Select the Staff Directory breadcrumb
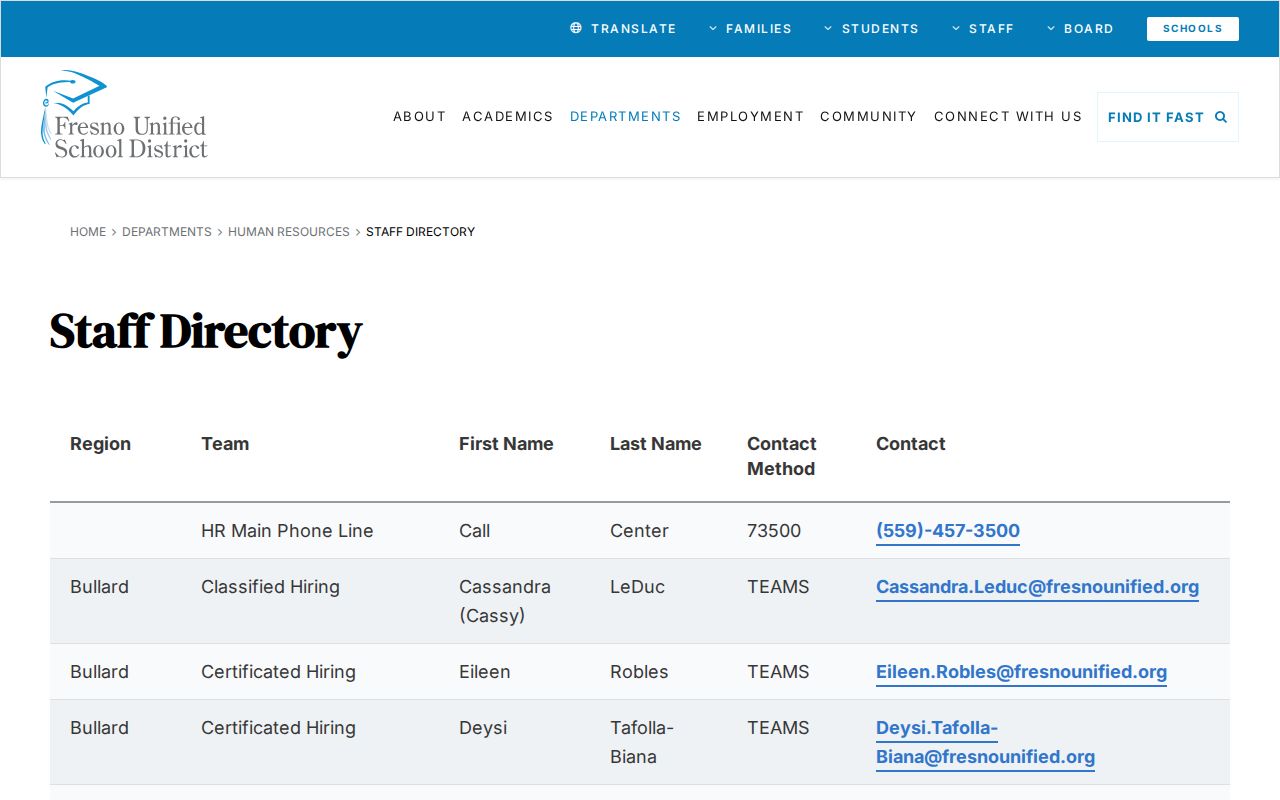1280x800 pixels. (x=420, y=232)
